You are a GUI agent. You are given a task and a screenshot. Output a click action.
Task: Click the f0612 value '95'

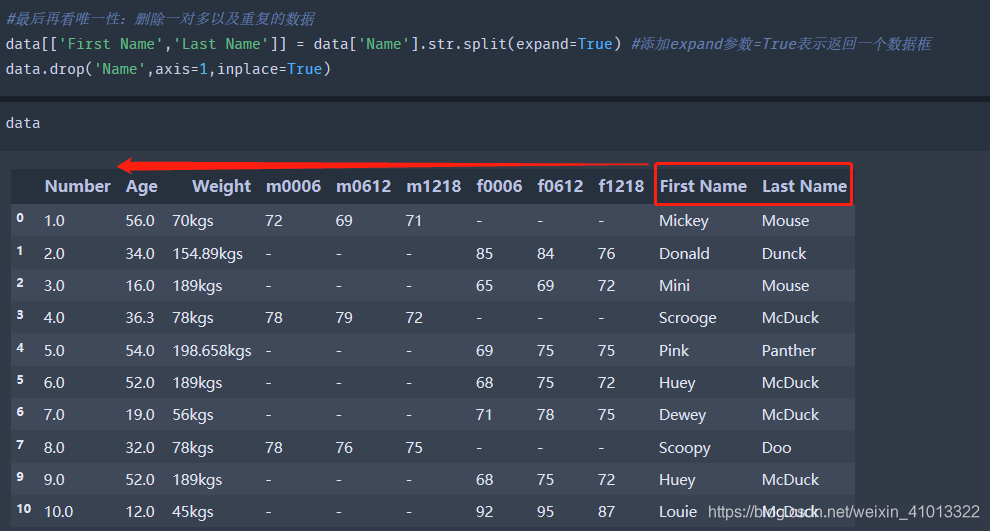tap(546, 512)
